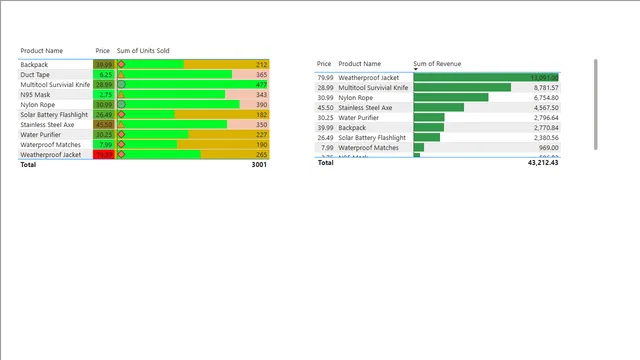Viewport: 640px width, 360px height.
Task: Click the units sold value 227
Action: pyautogui.click(x=261, y=135)
